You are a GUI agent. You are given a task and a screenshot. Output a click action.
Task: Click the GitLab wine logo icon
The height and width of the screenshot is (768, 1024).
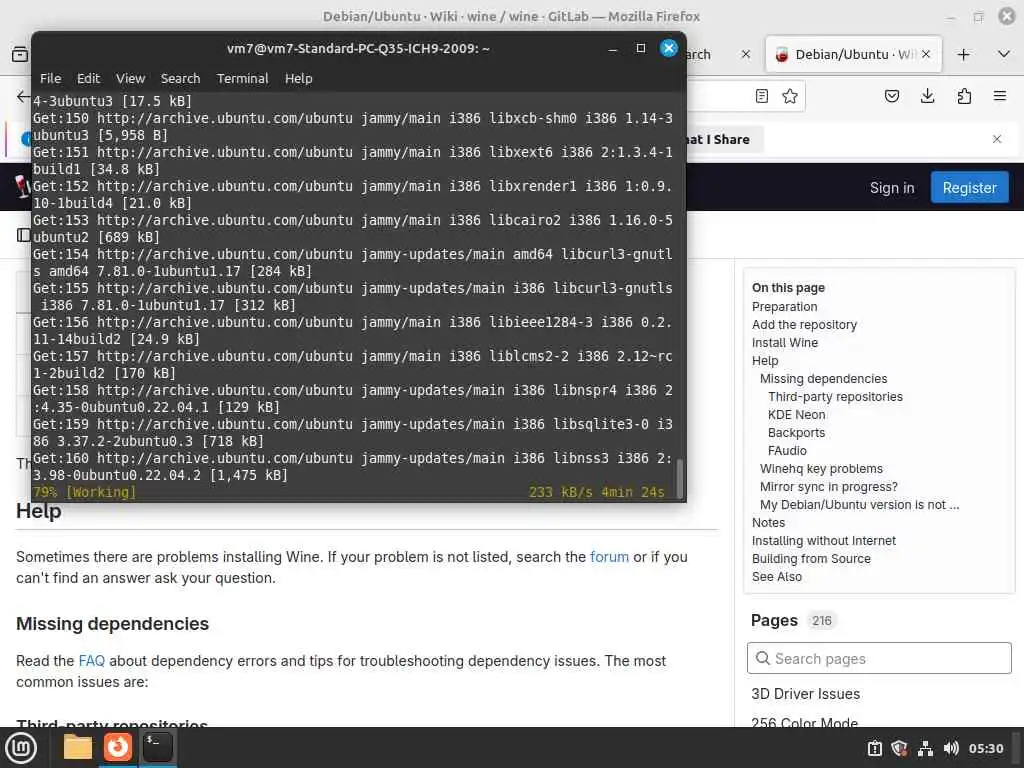pyautogui.click(x=24, y=187)
